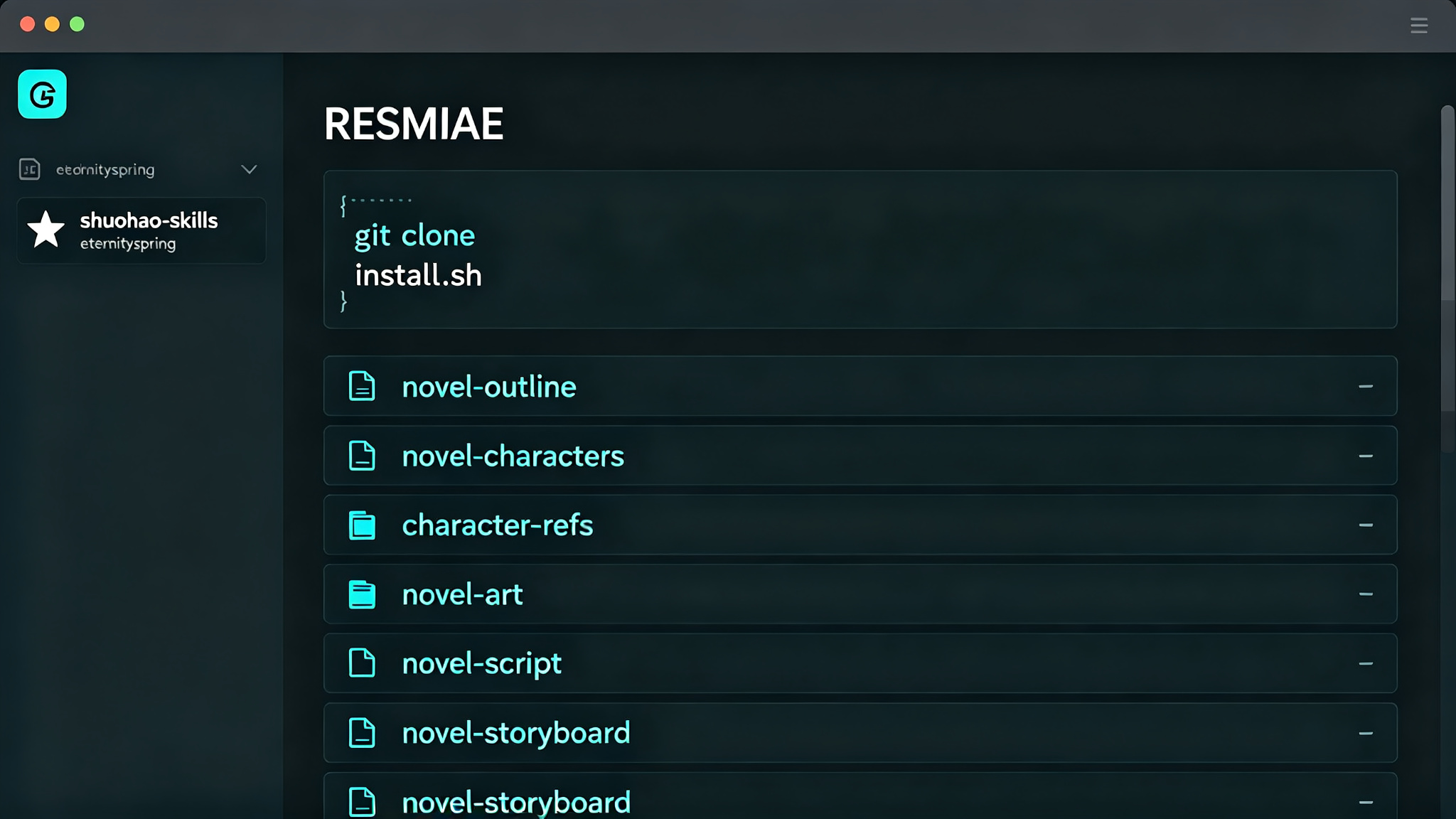This screenshot has width=1456, height=819.
Task: Collapse the novel-characters row
Action: coord(1366,456)
